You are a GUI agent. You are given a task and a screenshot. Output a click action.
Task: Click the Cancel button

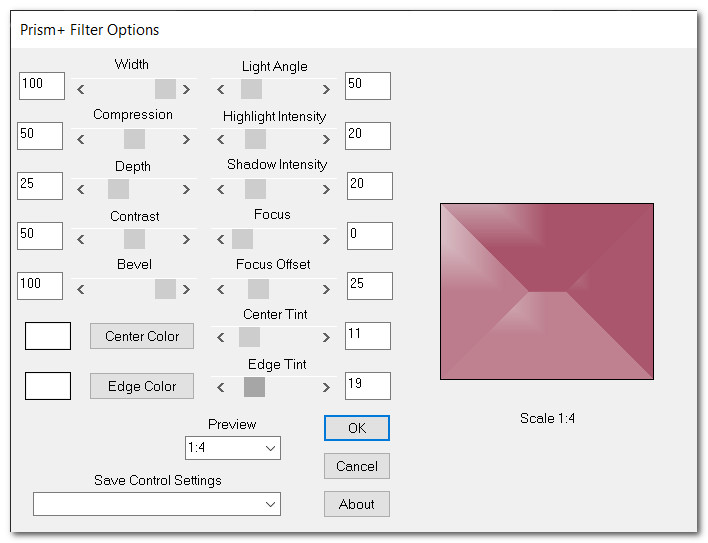click(357, 466)
